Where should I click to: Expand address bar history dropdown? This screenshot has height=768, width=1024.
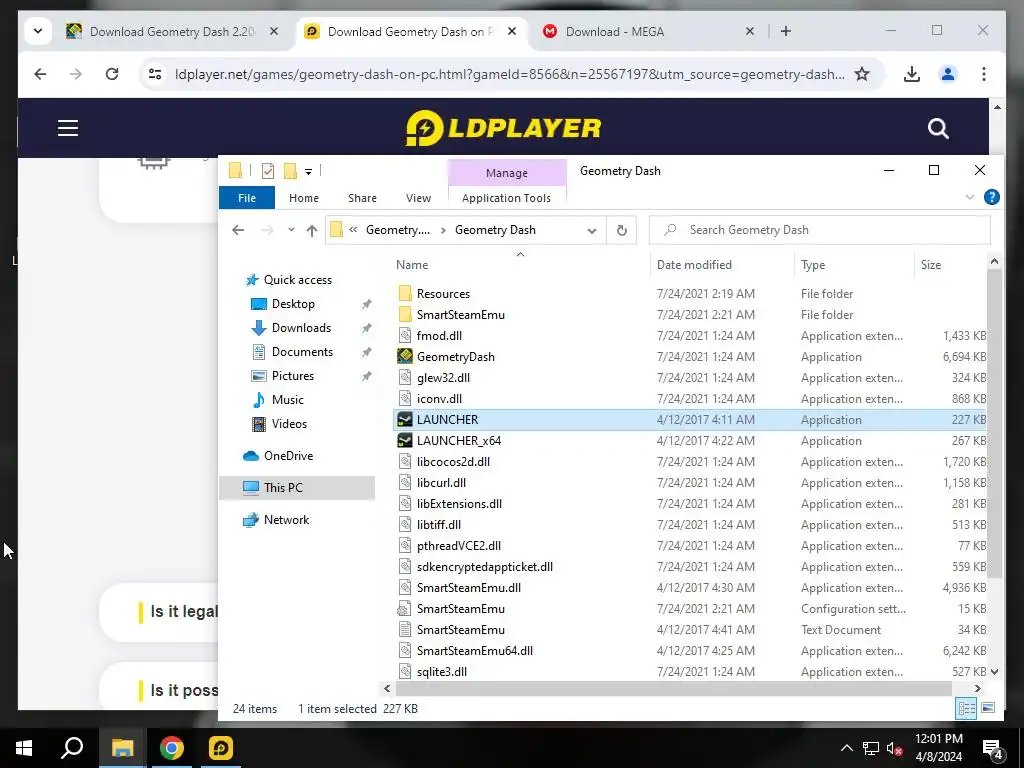coord(592,231)
